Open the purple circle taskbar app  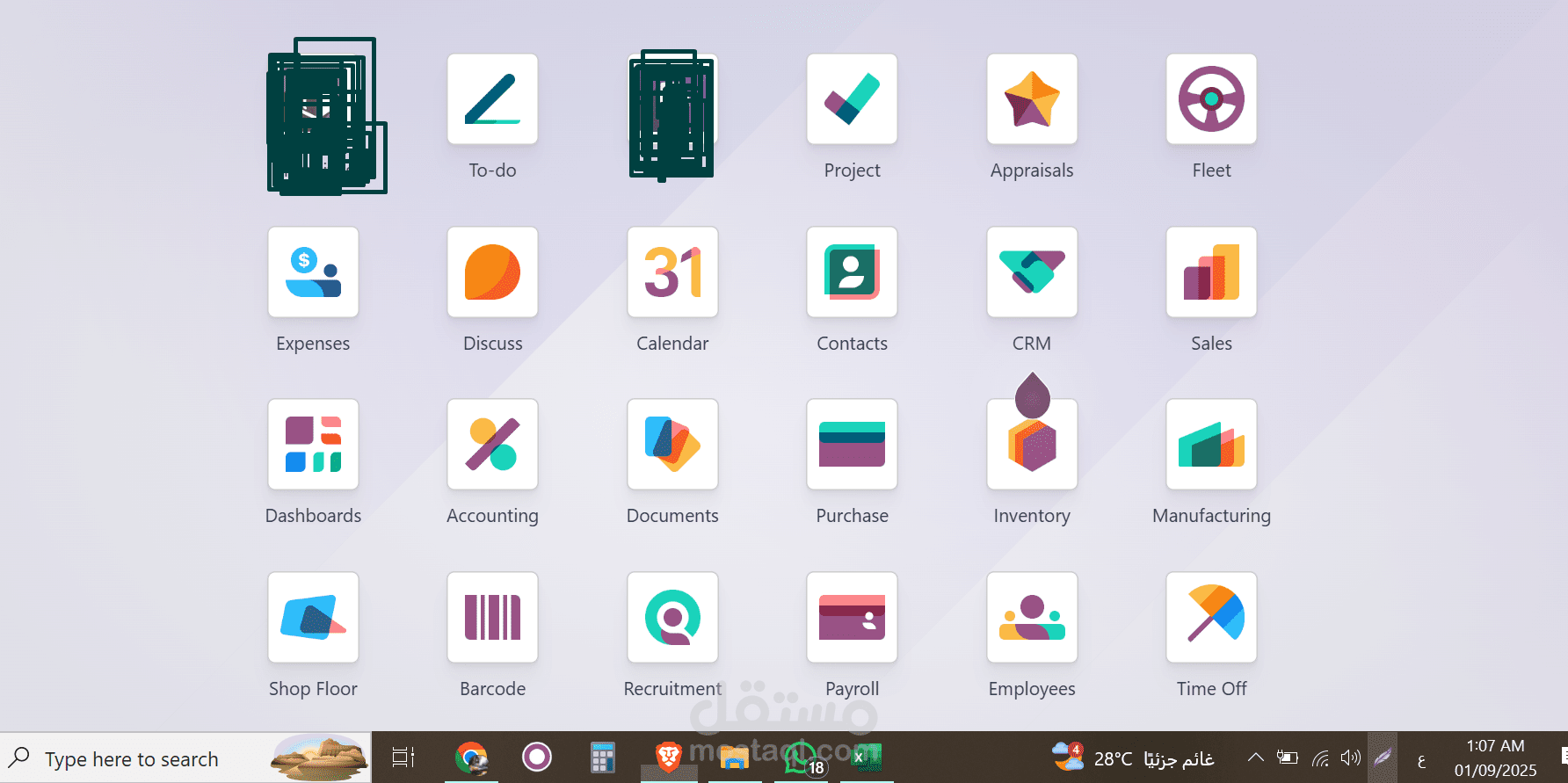point(536,757)
